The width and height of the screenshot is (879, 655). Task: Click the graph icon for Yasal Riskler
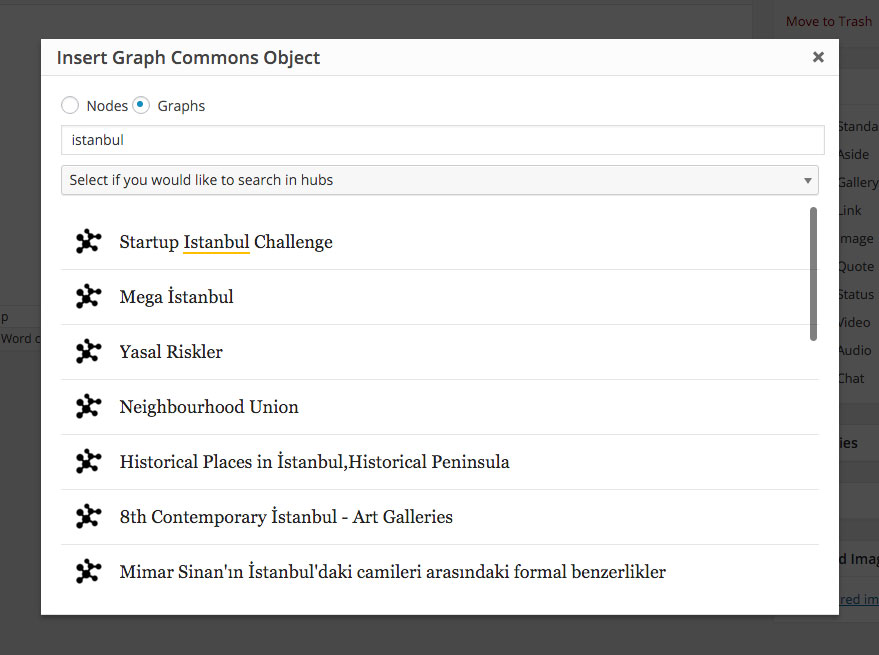88,351
